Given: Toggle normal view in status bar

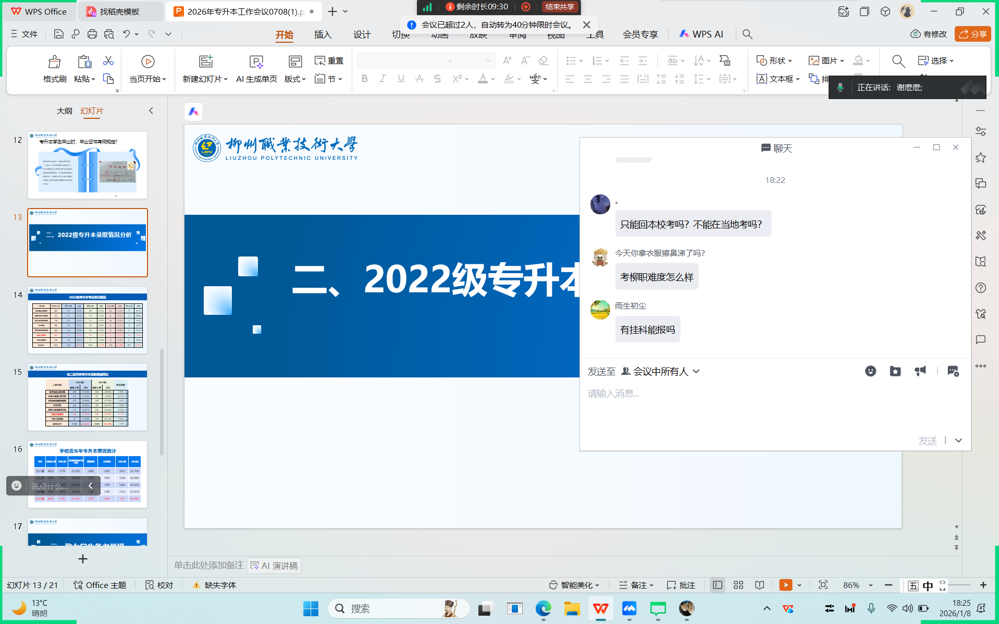Looking at the screenshot, I should click(x=717, y=585).
